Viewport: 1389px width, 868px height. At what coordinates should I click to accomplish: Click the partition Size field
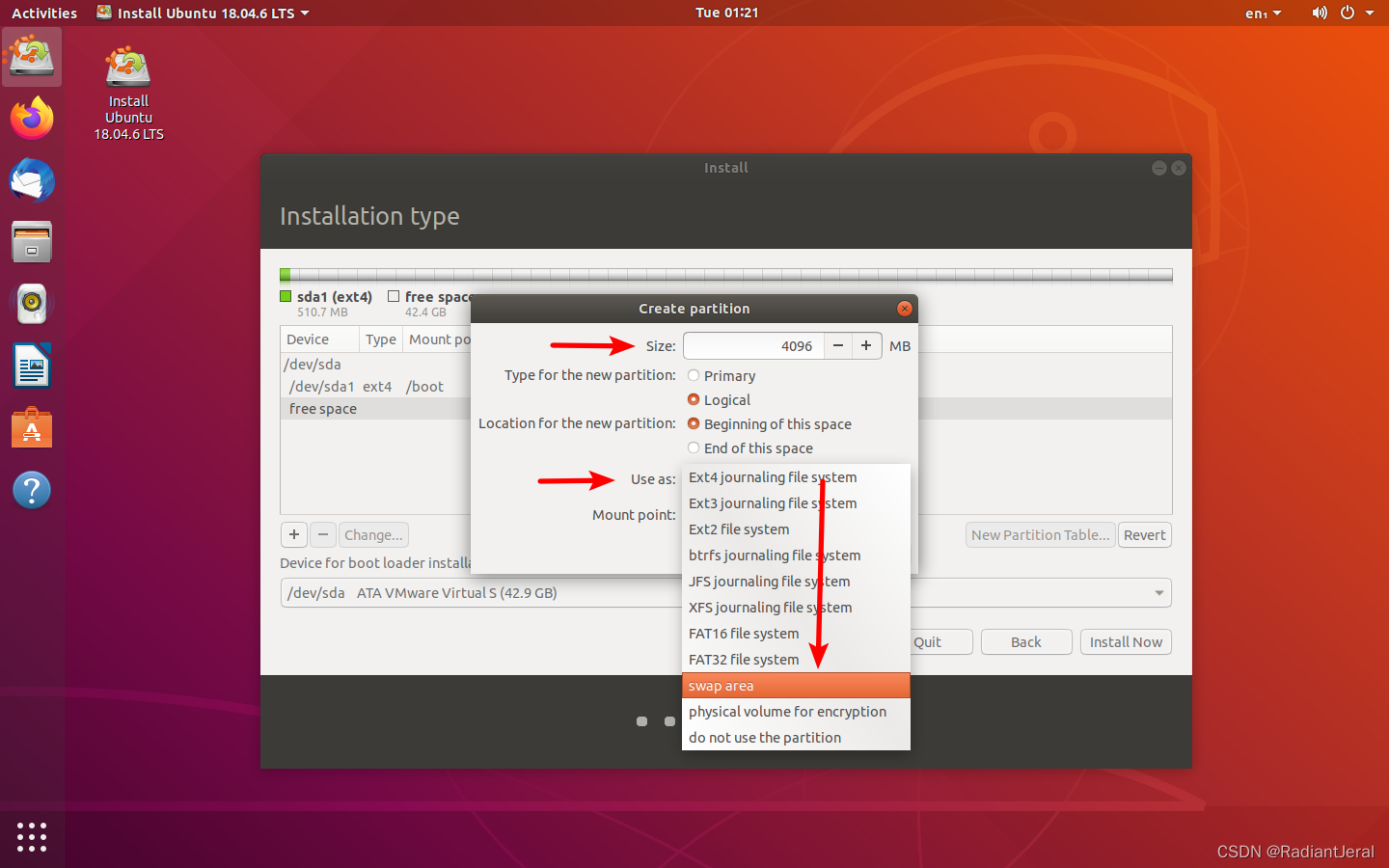[753, 345]
